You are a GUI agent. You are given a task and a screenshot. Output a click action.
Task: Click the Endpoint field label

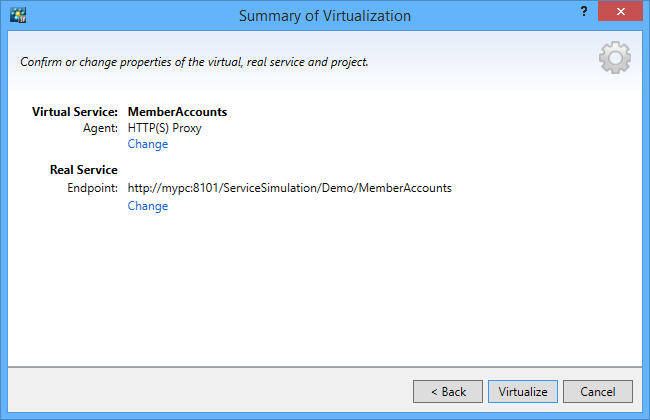click(93, 188)
